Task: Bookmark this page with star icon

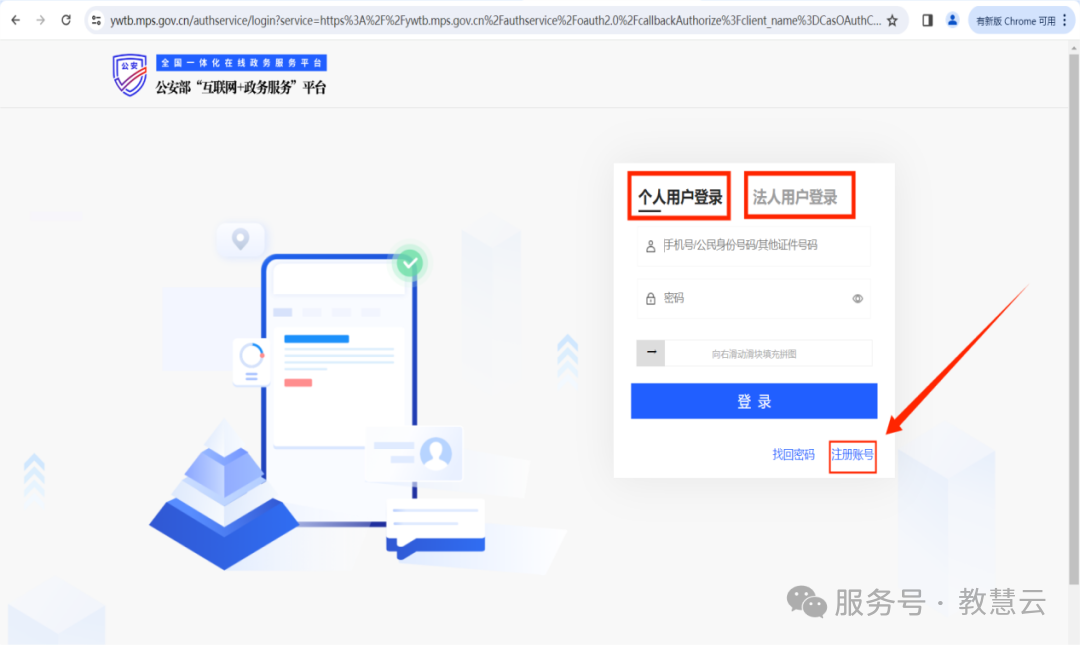Action: click(892, 20)
